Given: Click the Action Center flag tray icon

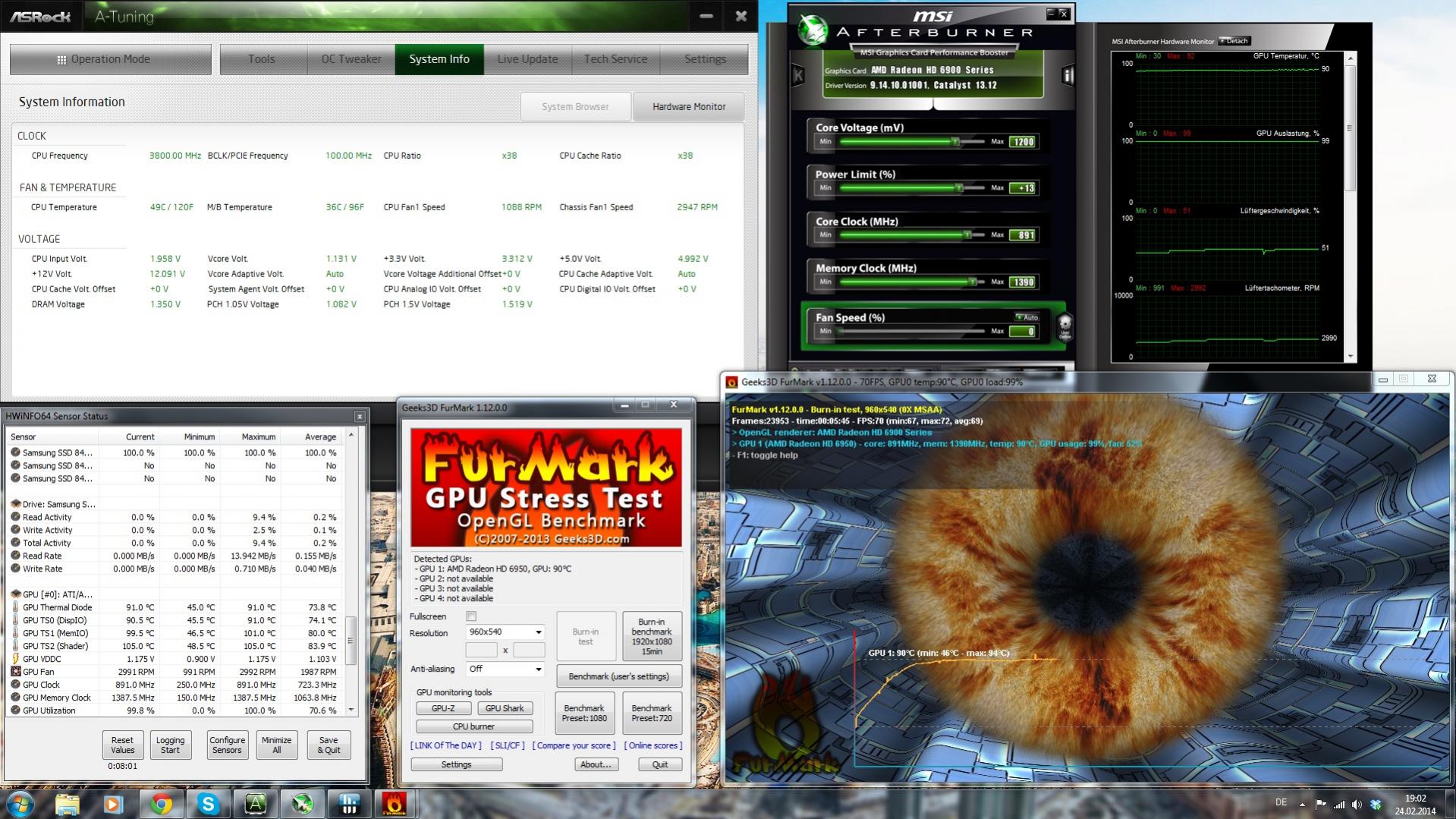Looking at the screenshot, I should tap(1320, 804).
